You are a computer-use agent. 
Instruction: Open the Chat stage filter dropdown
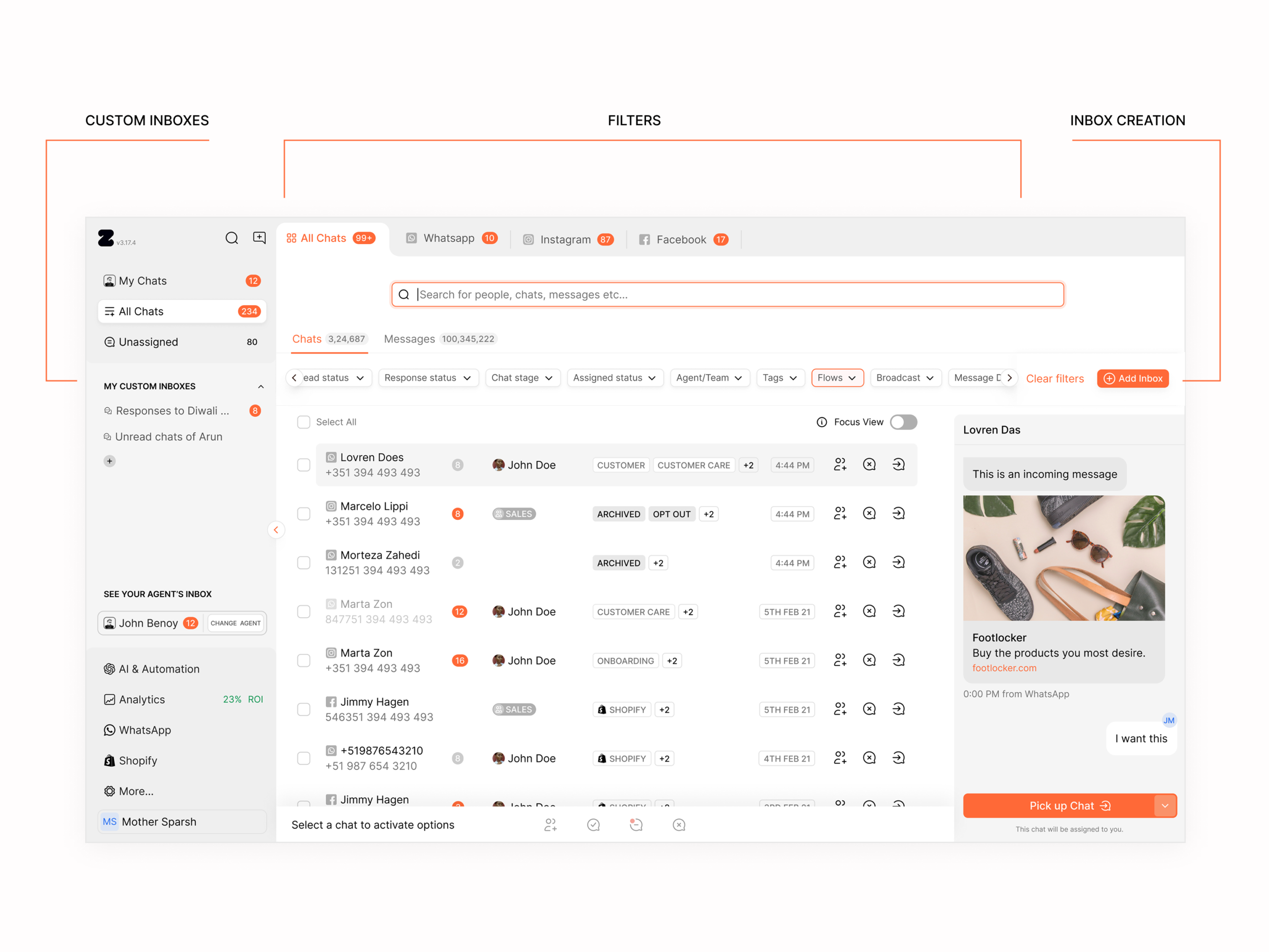click(522, 377)
